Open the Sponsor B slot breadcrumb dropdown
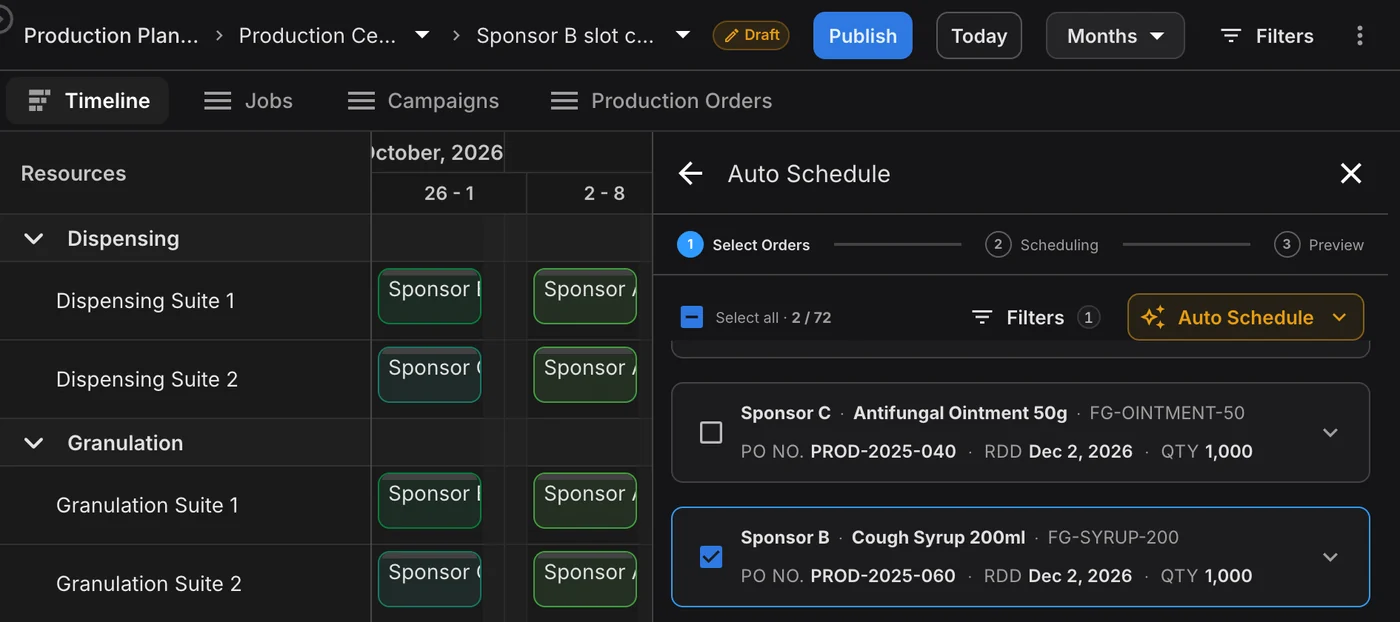Viewport: 1400px width, 622px height. pyautogui.click(x=683, y=35)
